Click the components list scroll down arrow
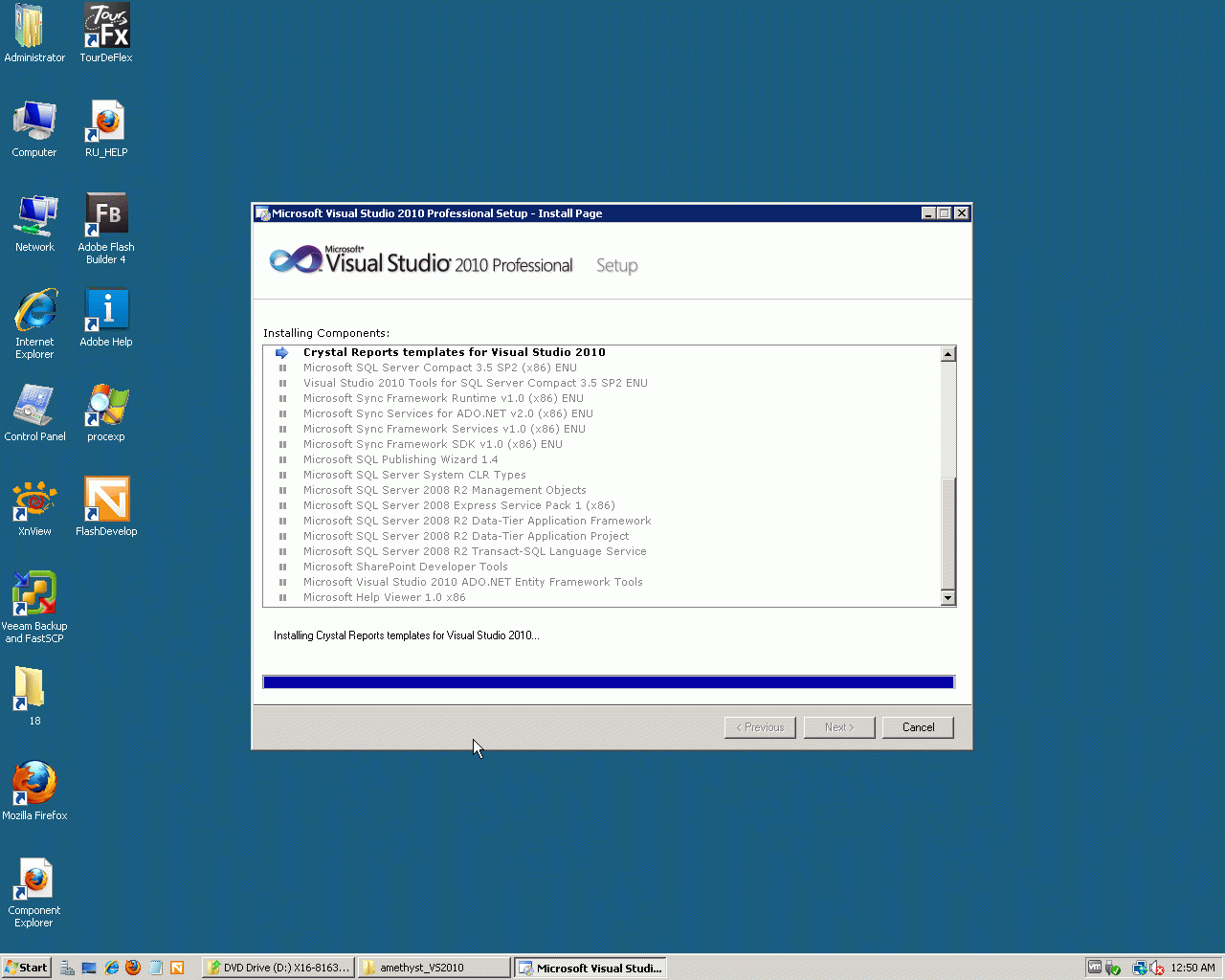Image resolution: width=1225 pixels, height=980 pixels. point(947,598)
